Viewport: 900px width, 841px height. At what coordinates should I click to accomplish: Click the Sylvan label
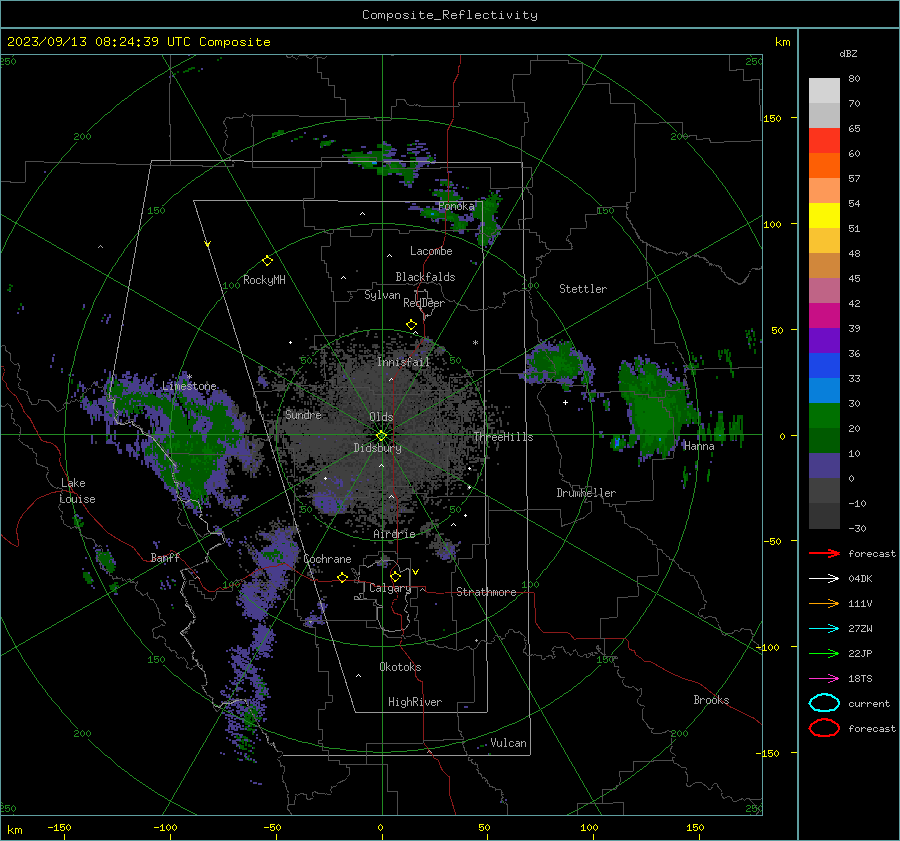pyautogui.click(x=382, y=295)
